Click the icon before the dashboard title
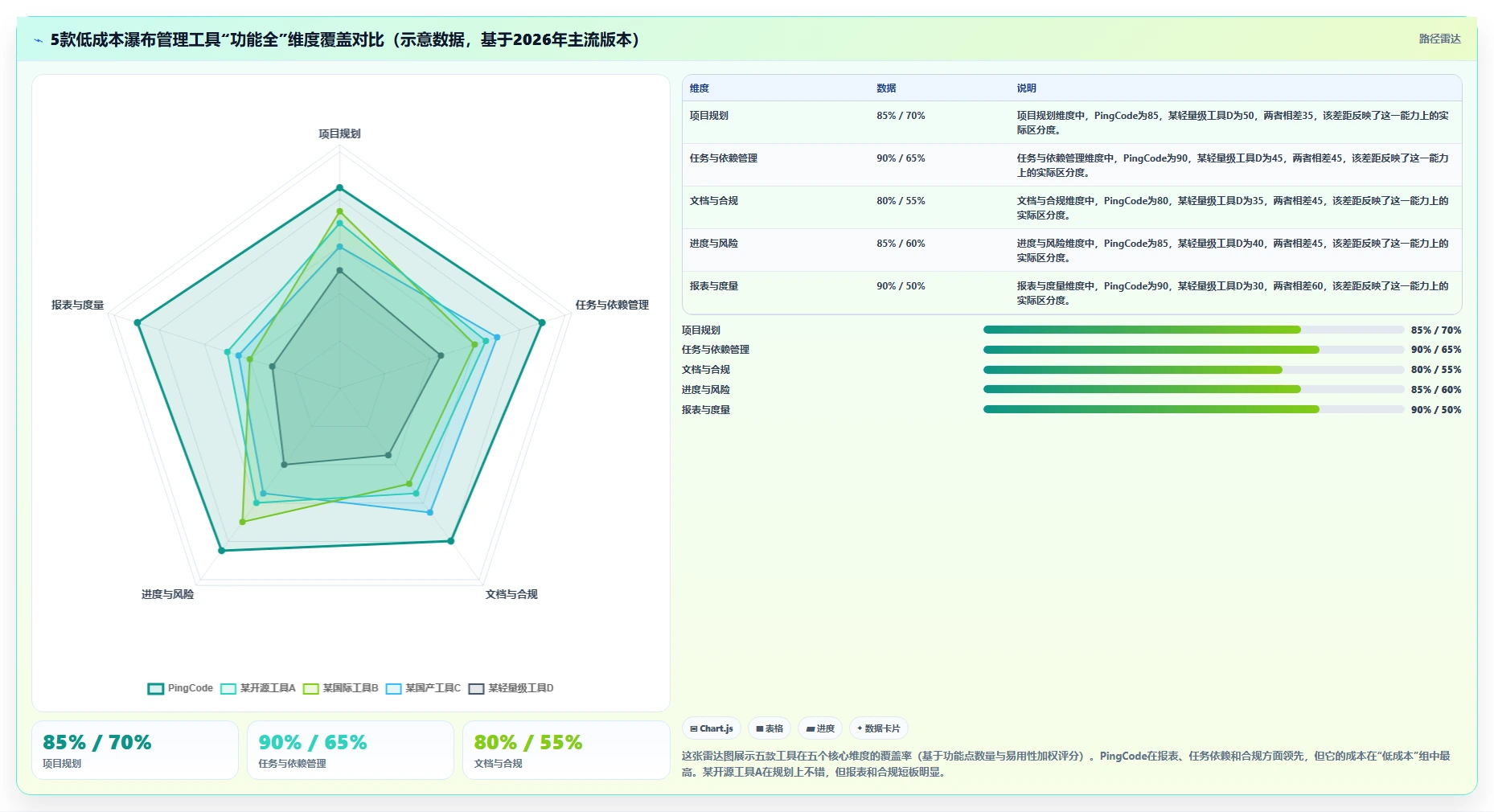 (x=38, y=40)
